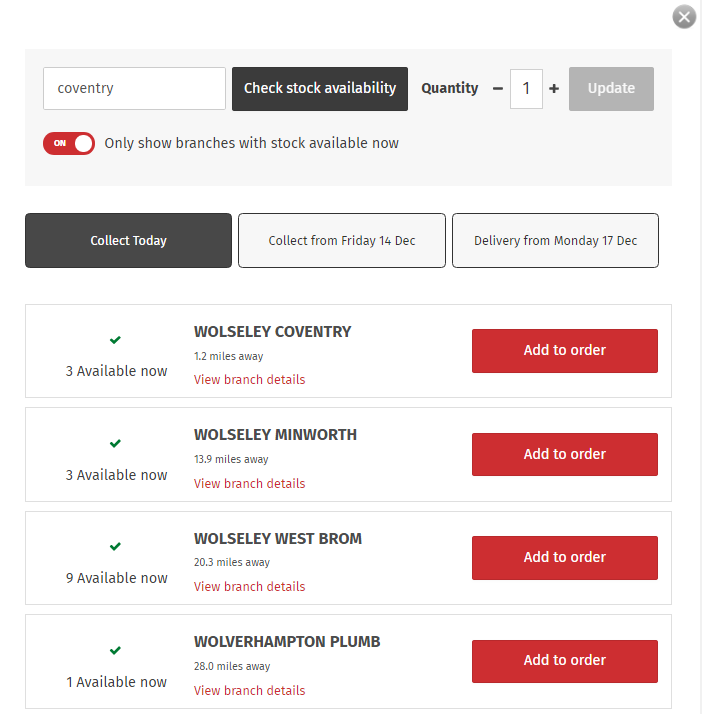This screenshot has width=702, height=714.
Task: Add to order from Wolseley Coventry
Action: [565, 351]
